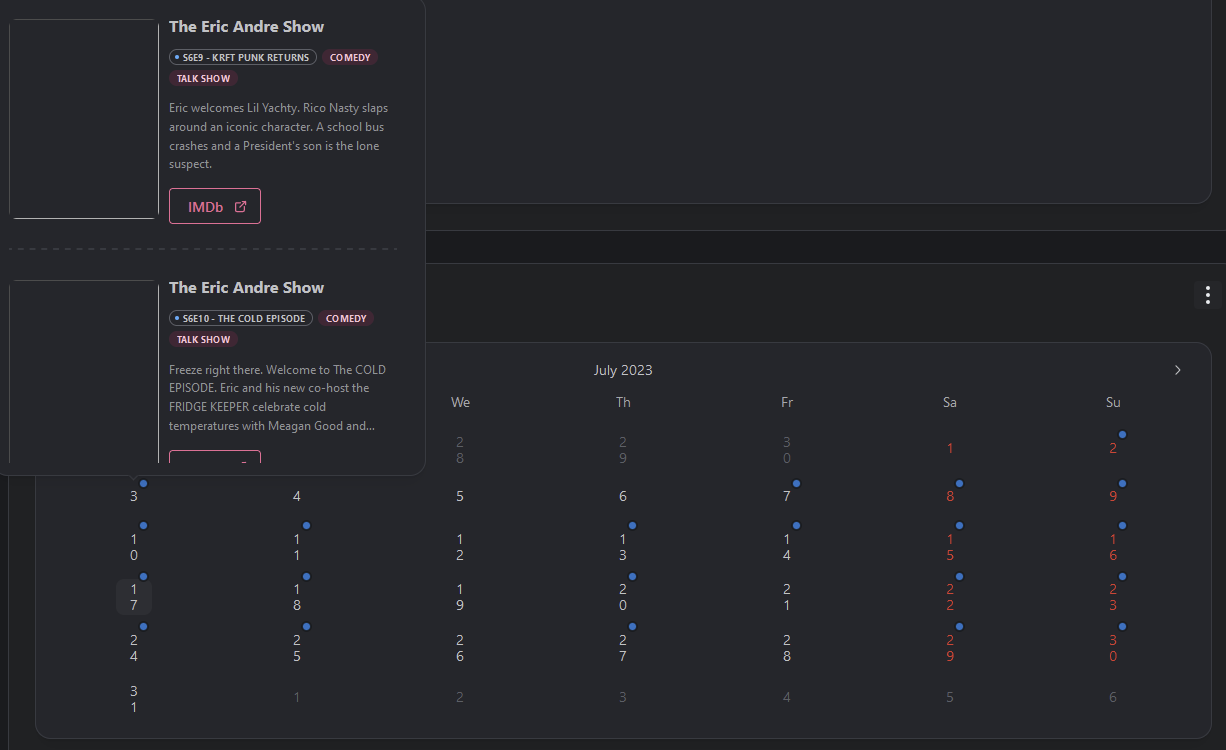Select Saturday July 8 on the calendar

pos(950,496)
